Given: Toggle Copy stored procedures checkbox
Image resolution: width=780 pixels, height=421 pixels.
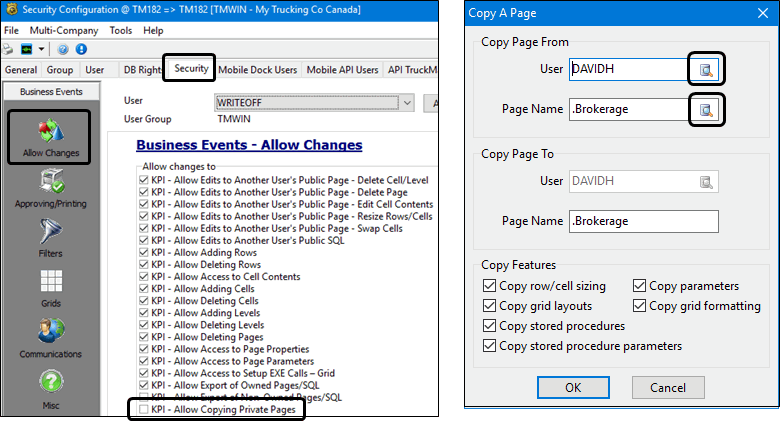Looking at the screenshot, I should tap(489, 325).
